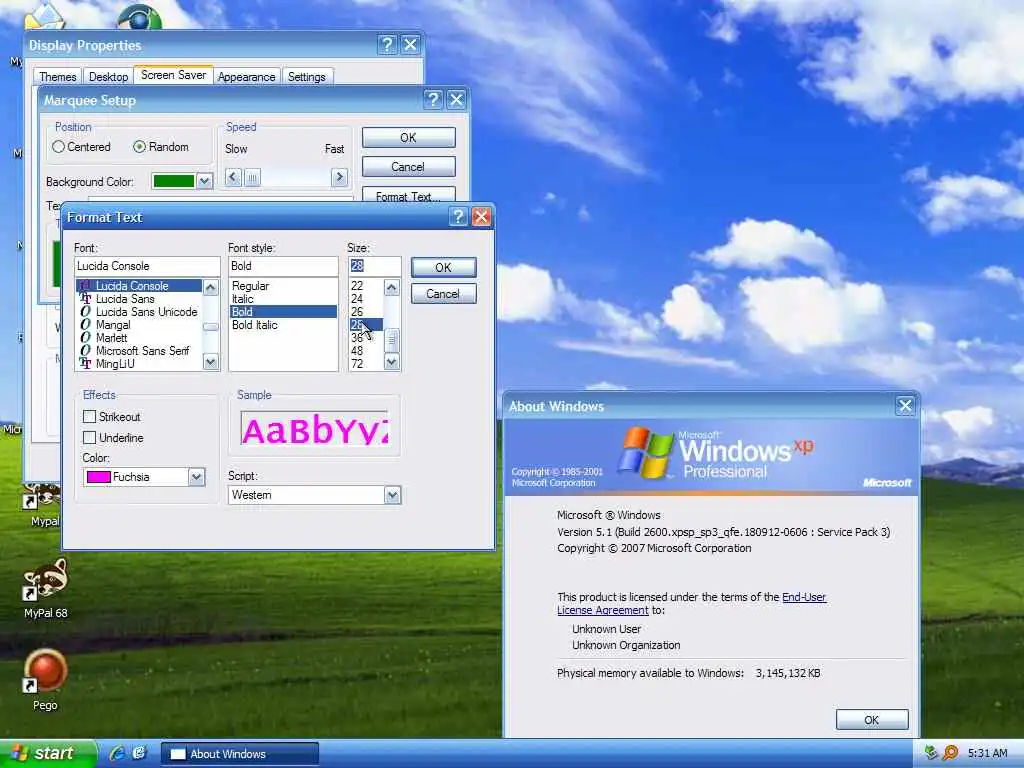
Task: Click the size list scrollbar thumb
Action: point(391,340)
